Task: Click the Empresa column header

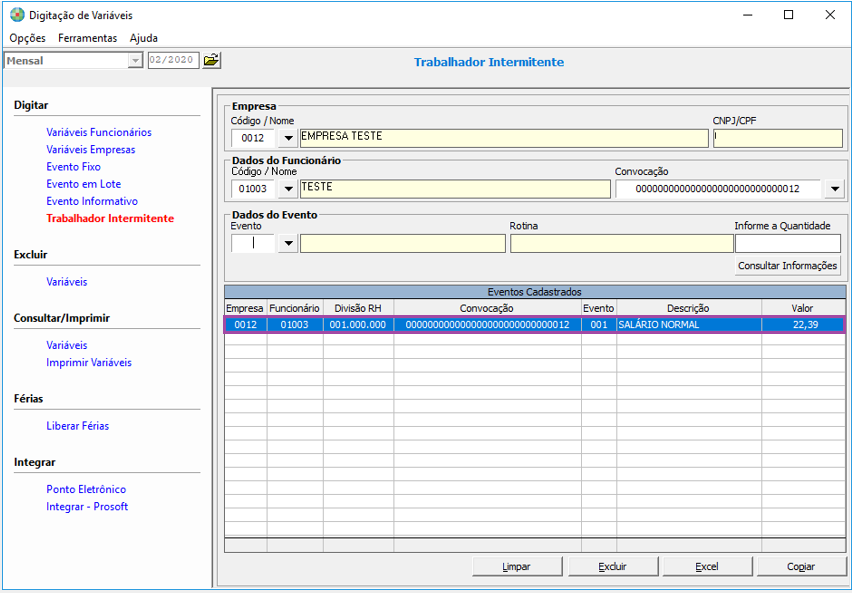Action: pos(245,308)
